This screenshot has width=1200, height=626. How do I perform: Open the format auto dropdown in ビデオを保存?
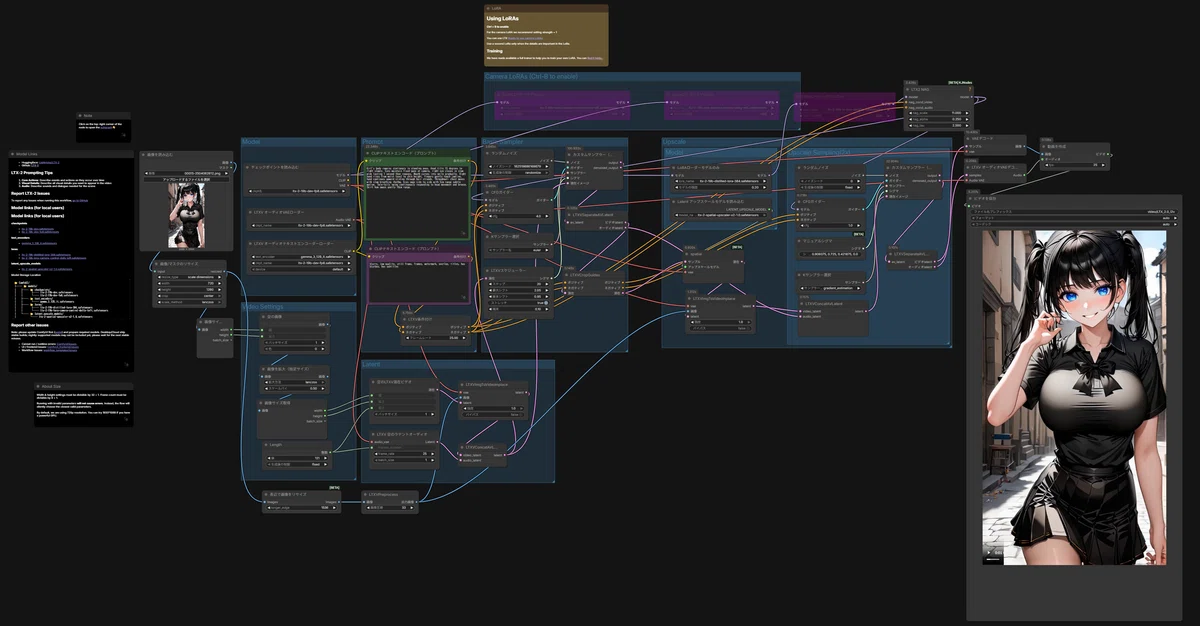tap(1075, 218)
